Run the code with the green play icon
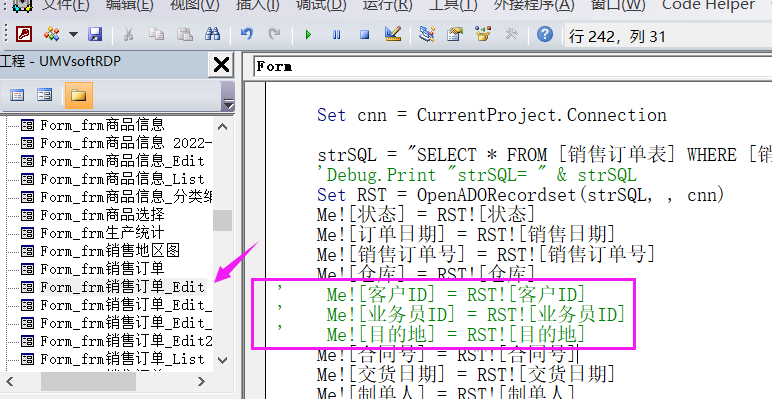 (309, 34)
